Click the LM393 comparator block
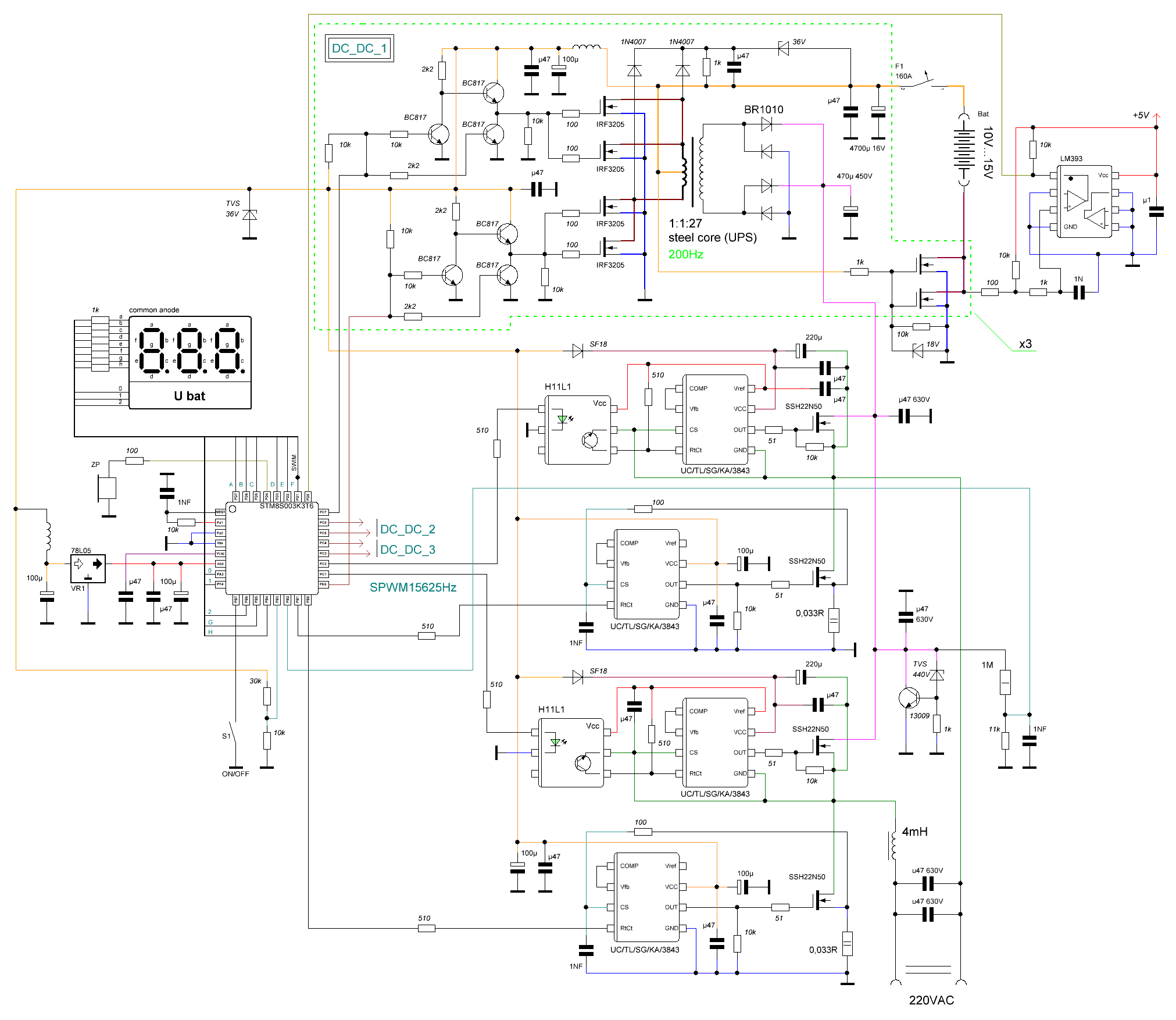This screenshot has height=1020, width=1176. coord(1084,201)
